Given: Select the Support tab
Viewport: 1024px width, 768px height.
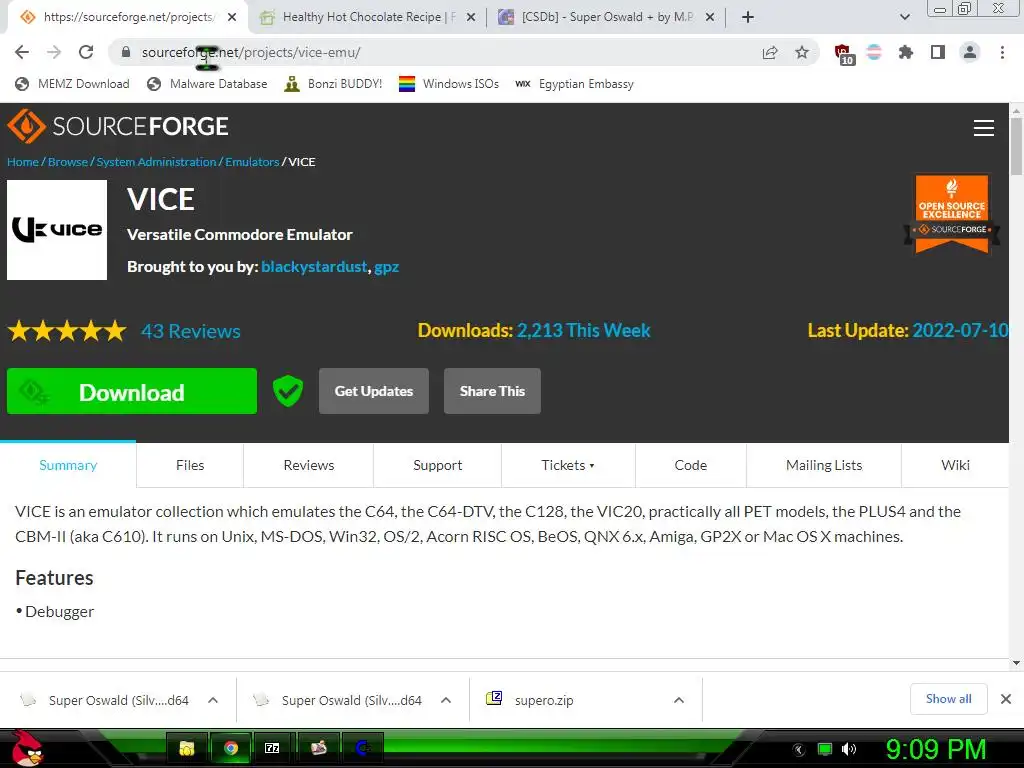Looking at the screenshot, I should point(438,465).
